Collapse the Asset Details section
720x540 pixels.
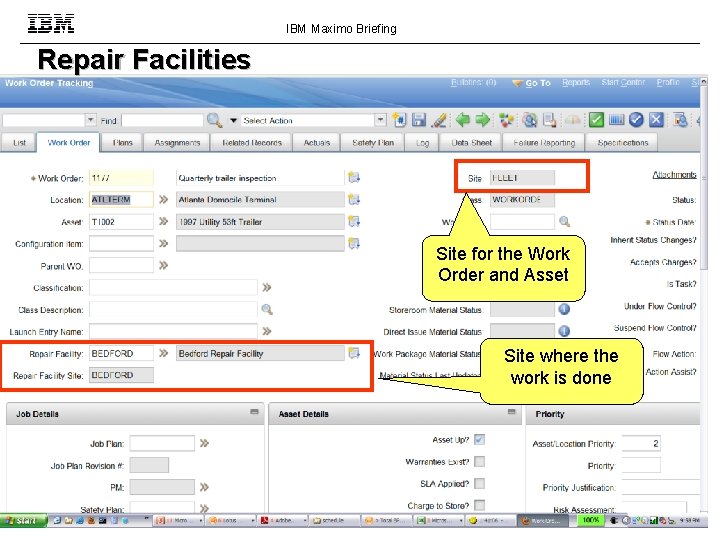pos(512,412)
